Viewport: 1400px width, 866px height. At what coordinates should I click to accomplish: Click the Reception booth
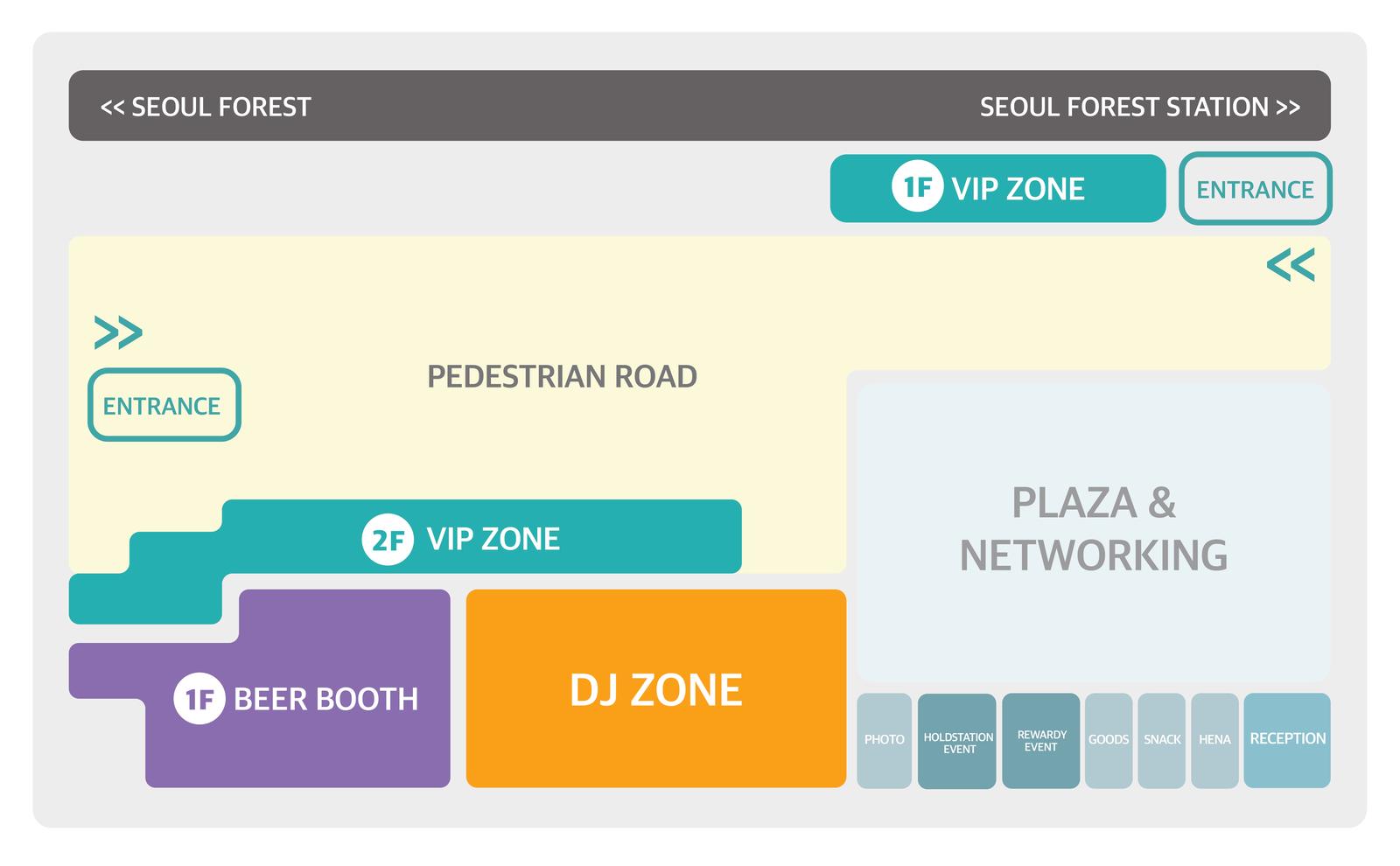1287,740
